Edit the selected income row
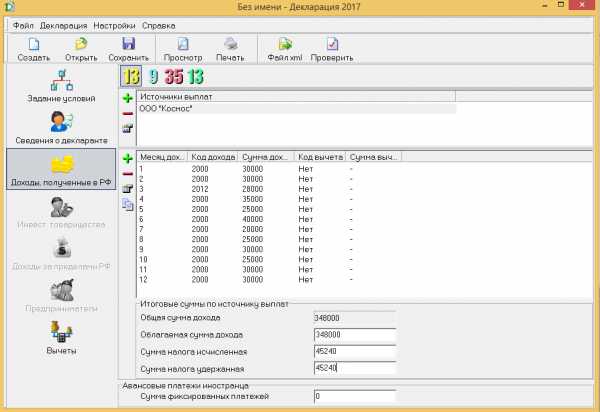Screen dimensions: 600x412 click(x=128, y=189)
